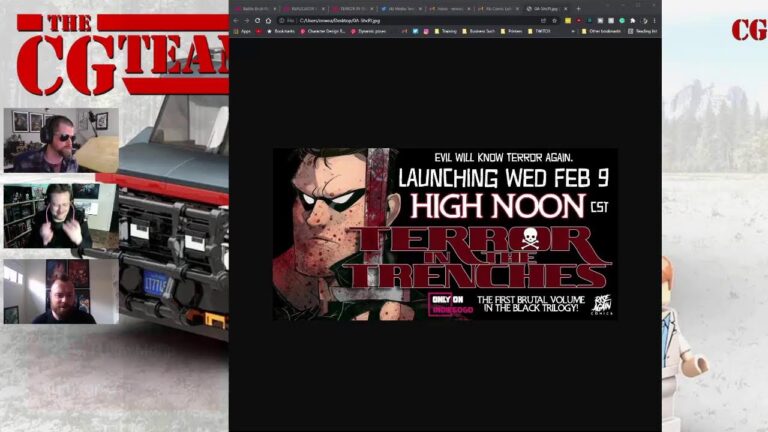Go to the browser home page icon

tap(268, 20)
